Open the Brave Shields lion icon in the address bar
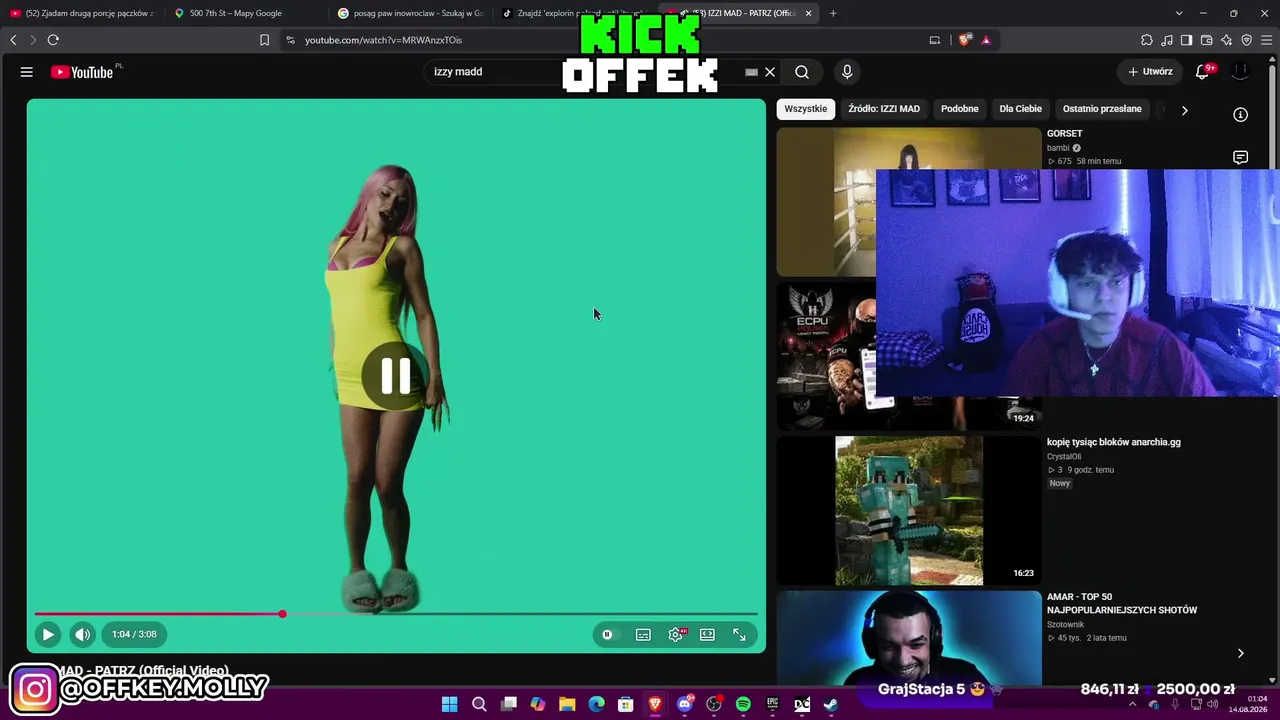Viewport: 1280px width, 720px height. pyautogui.click(x=965, y=40)
